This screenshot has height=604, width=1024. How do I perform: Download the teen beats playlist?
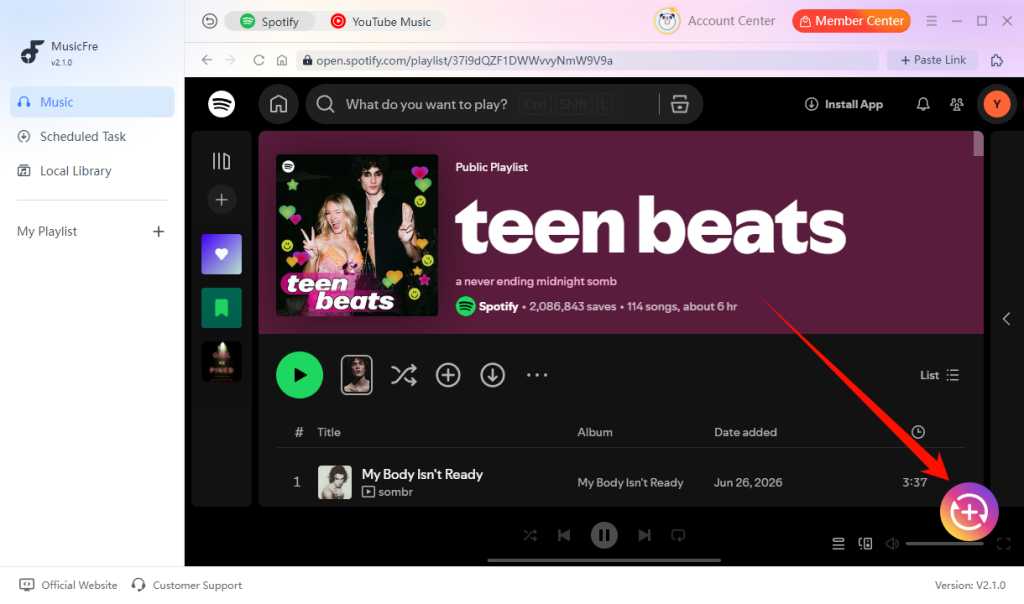tap(492, 375)
